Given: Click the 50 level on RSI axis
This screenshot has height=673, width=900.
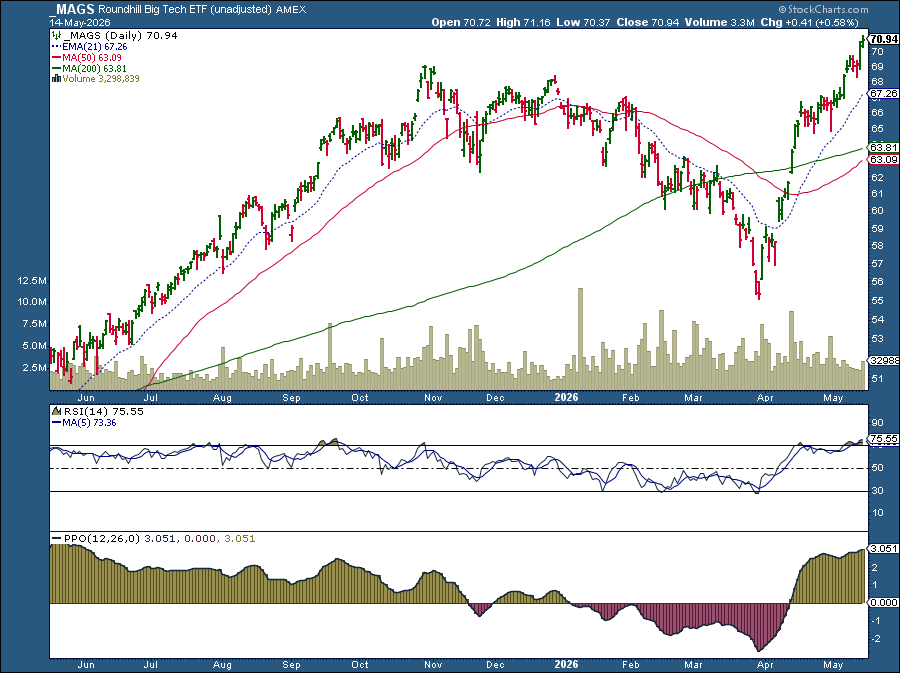Looking at the screenshot, I should click(x=877, y=469).
